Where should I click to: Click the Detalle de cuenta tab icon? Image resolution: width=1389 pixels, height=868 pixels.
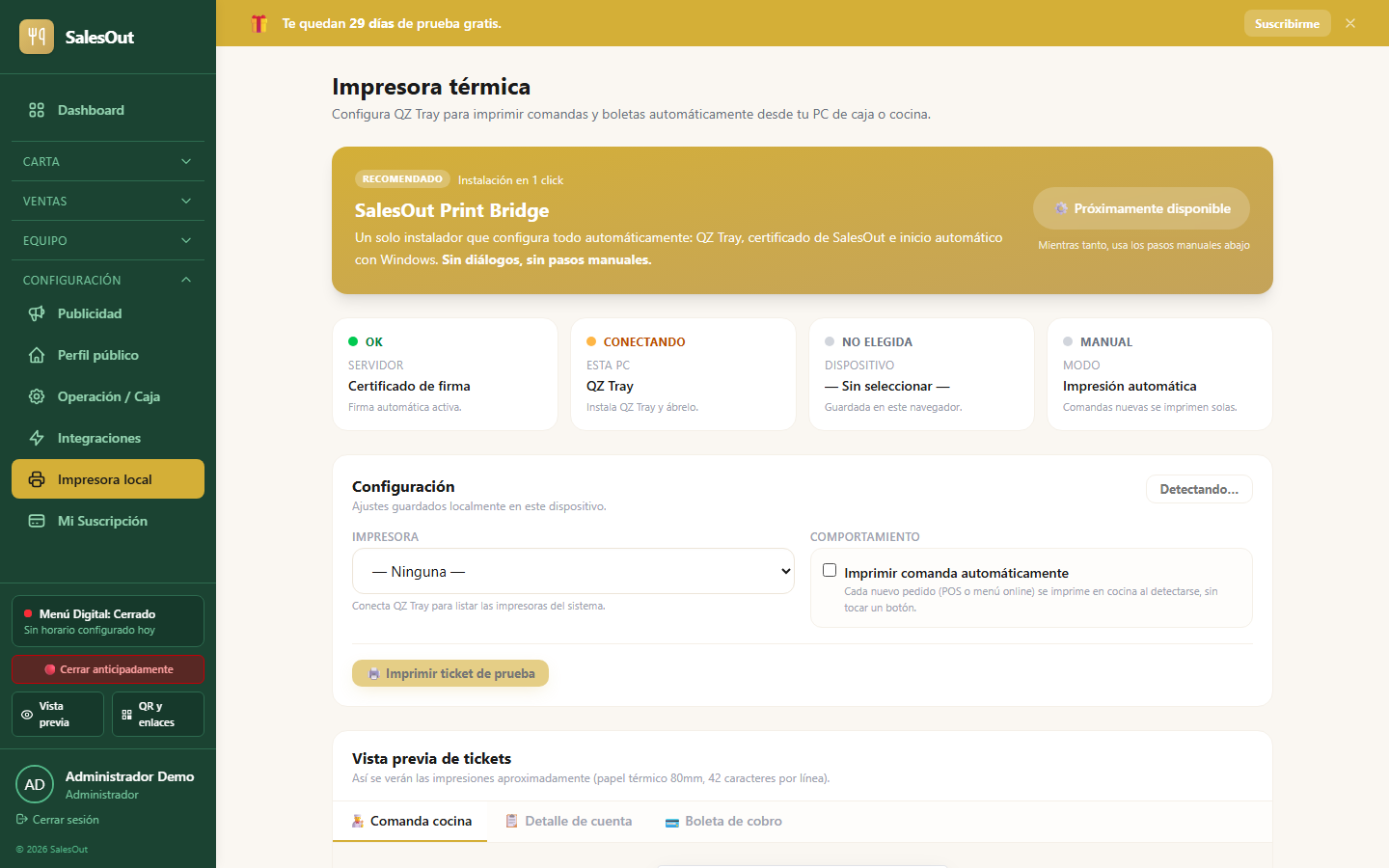(x=512, y=822)
